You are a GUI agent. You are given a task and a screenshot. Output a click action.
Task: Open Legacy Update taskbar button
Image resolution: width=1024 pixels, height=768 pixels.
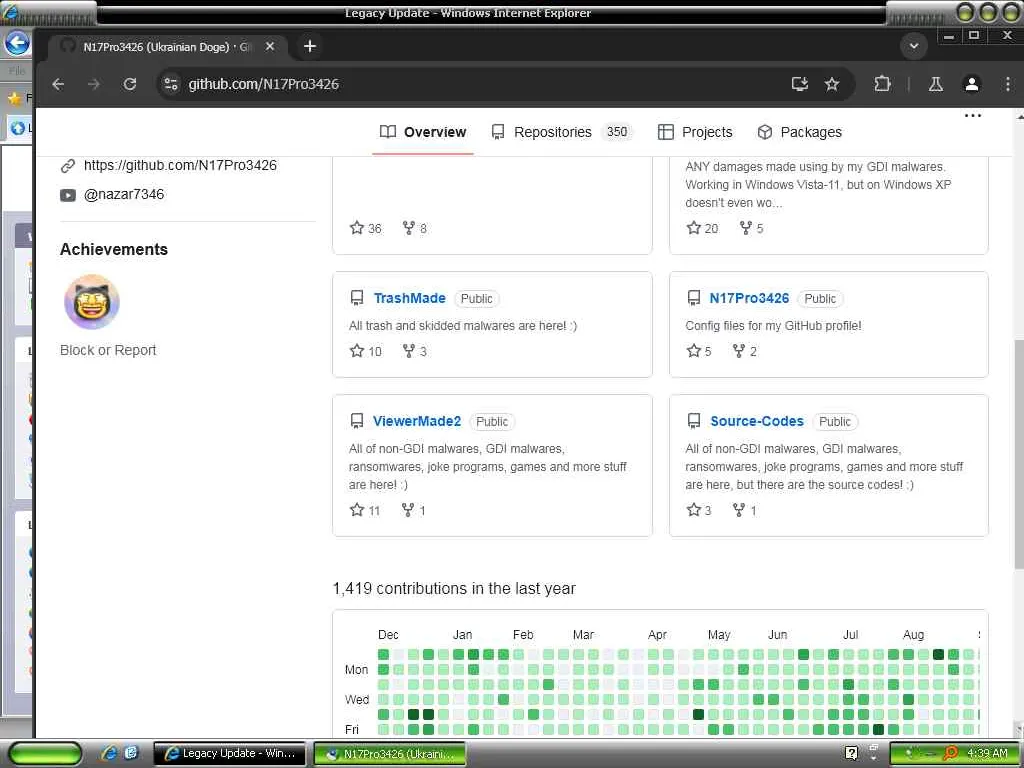[x=230, y=754]
